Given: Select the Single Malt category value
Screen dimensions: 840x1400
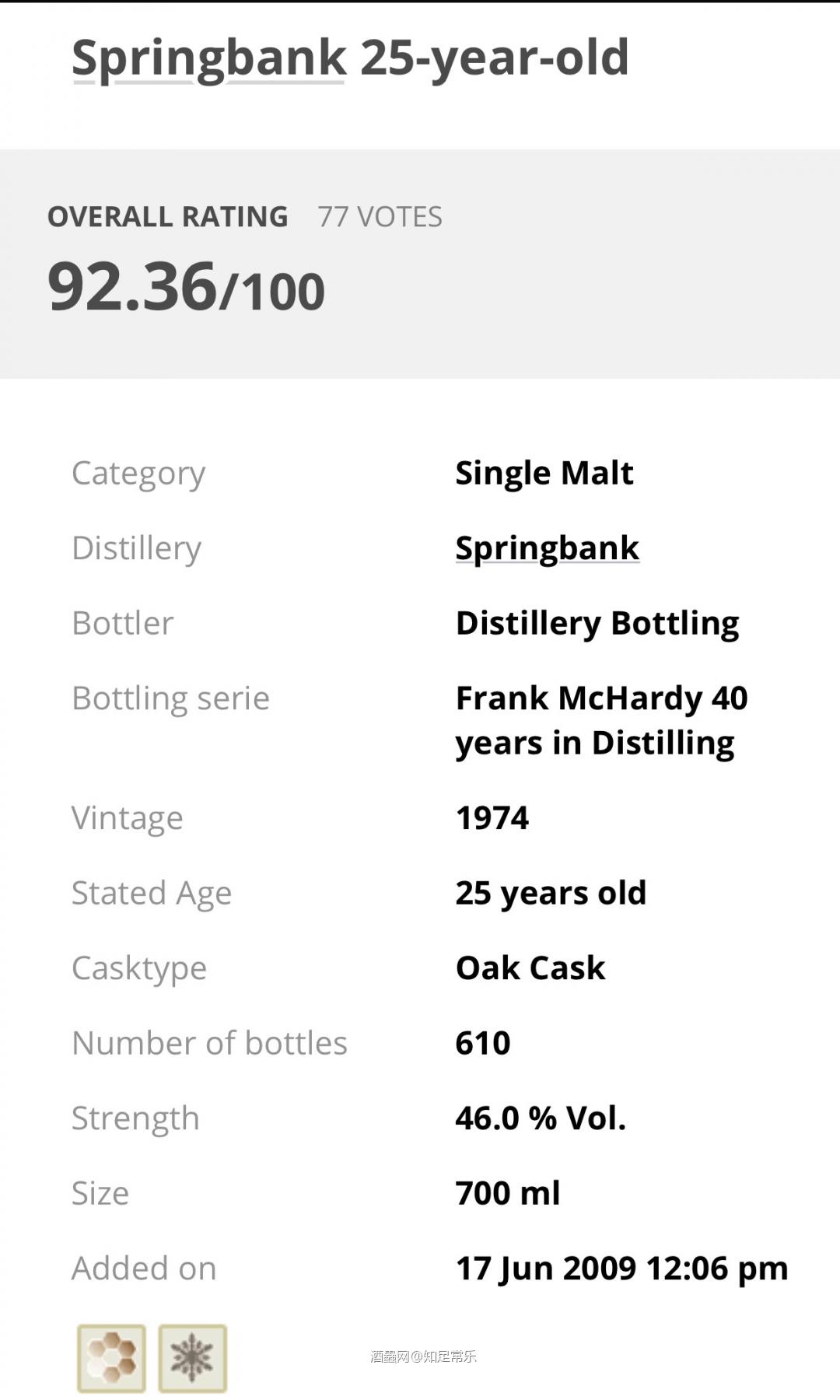Looking at the screenshot, I should tap(544, 473).
